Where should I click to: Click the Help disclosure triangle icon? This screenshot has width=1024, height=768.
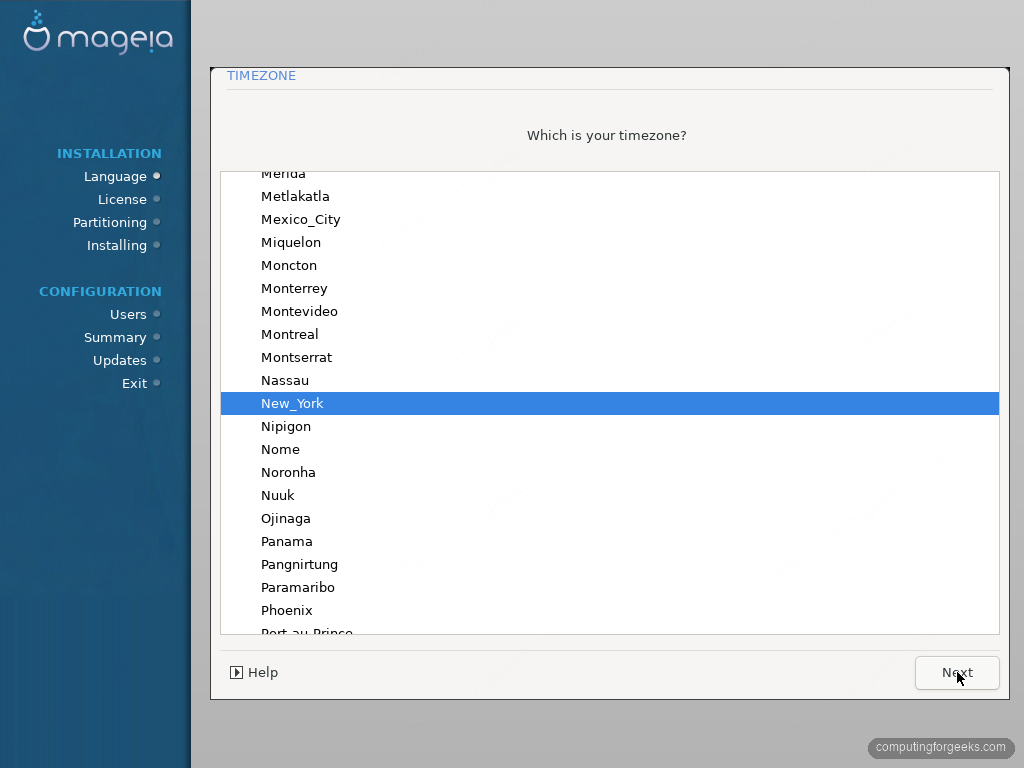pyautogui.click(x=236, y=673)
